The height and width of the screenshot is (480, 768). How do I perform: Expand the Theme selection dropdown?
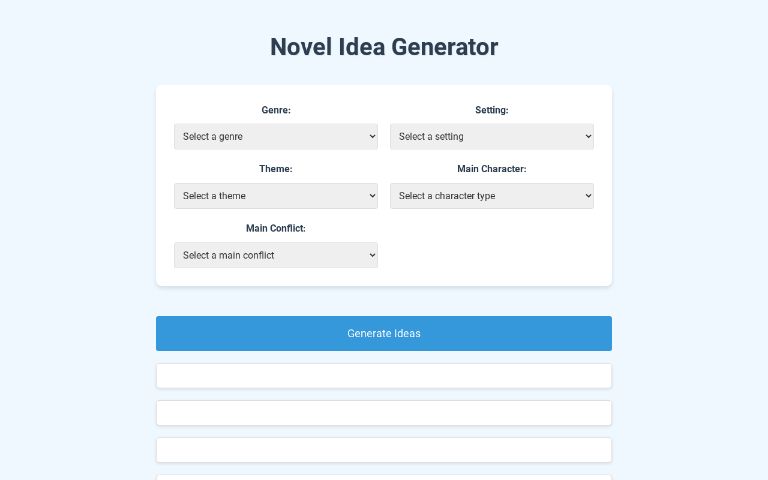(x=275, y=196)
